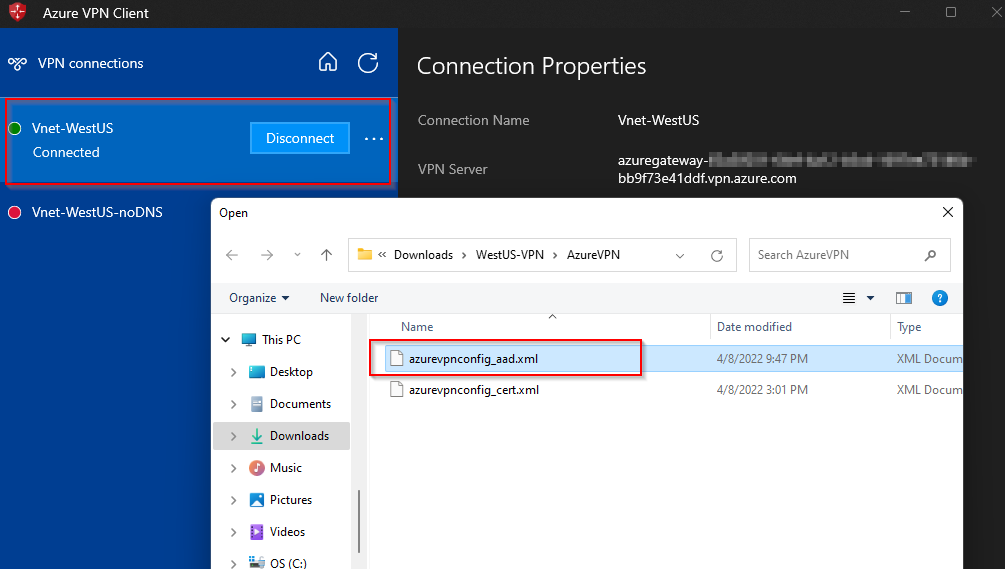Click the AzureVPN breadcrumb segment

(x=594, y=255)
